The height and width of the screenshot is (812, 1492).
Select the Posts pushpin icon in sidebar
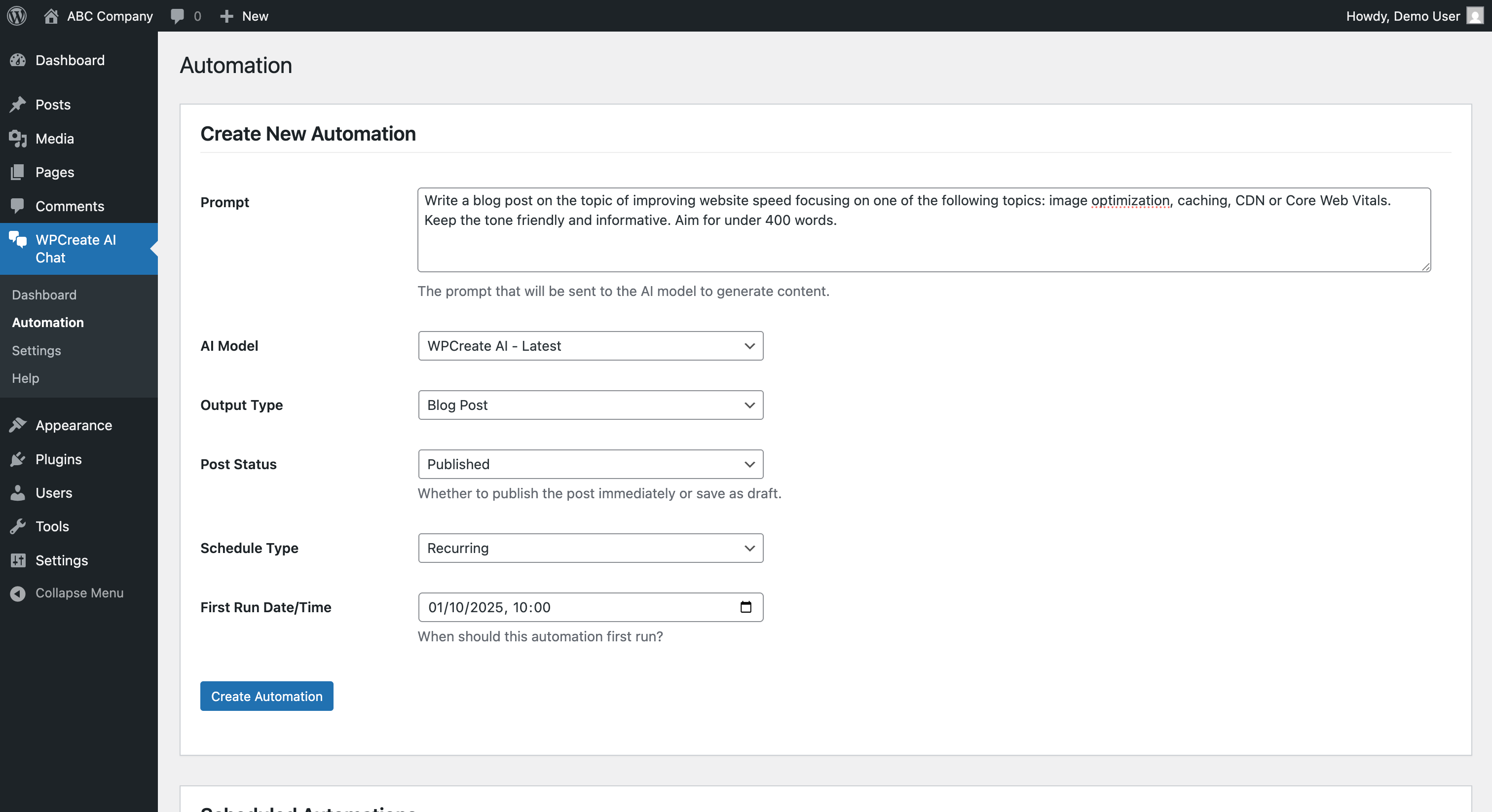[x=18, y=104]
